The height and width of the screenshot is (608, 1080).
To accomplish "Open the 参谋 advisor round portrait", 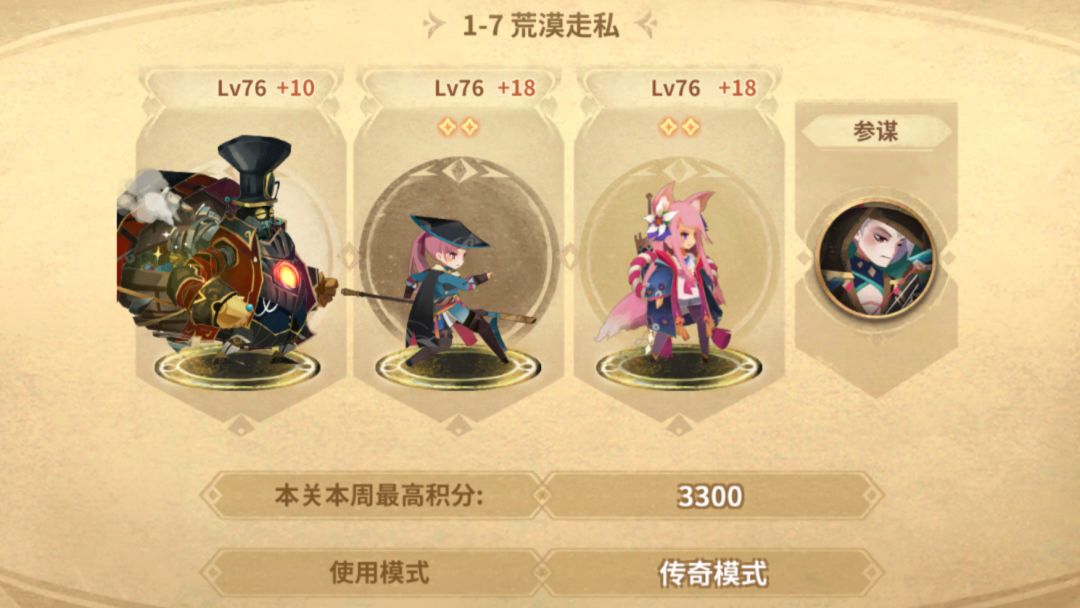I will click(x=875, y=260).
